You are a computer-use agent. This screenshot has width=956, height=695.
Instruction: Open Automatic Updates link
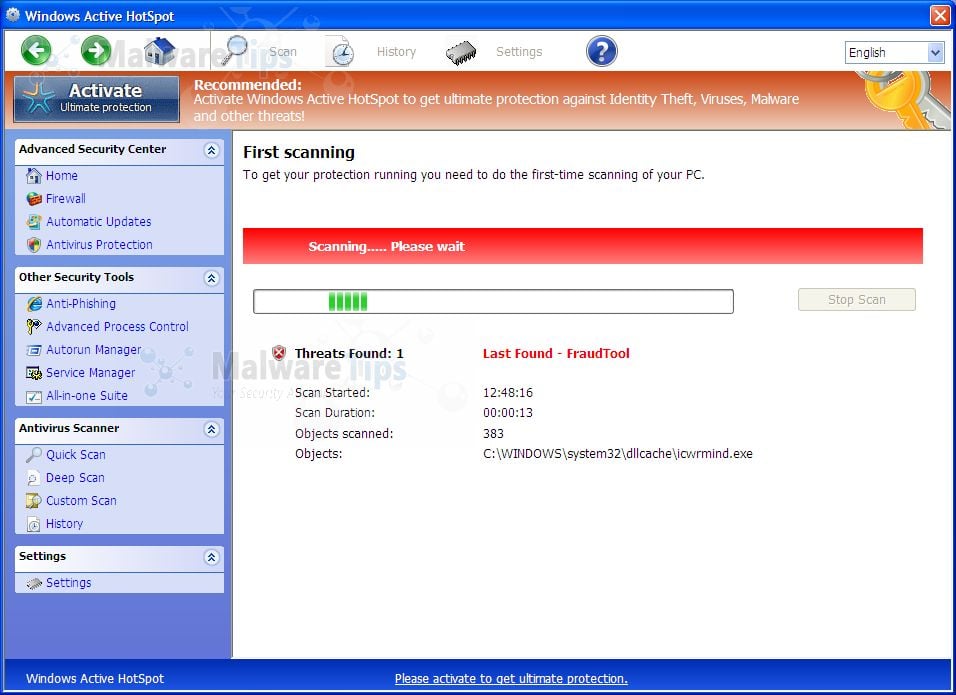tap(99, 222)
